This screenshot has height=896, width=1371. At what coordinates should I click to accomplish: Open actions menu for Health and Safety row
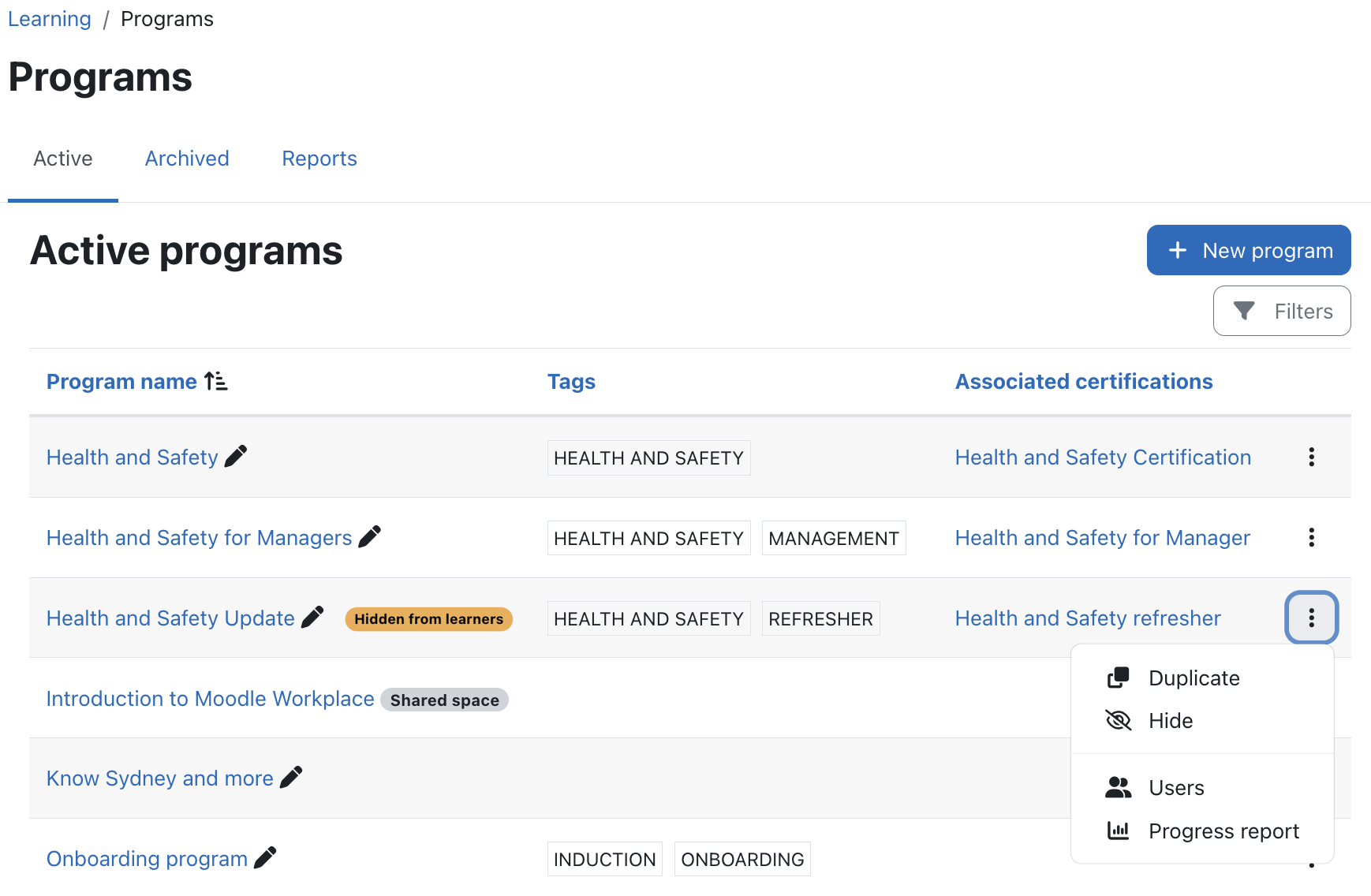point(1311,457)
